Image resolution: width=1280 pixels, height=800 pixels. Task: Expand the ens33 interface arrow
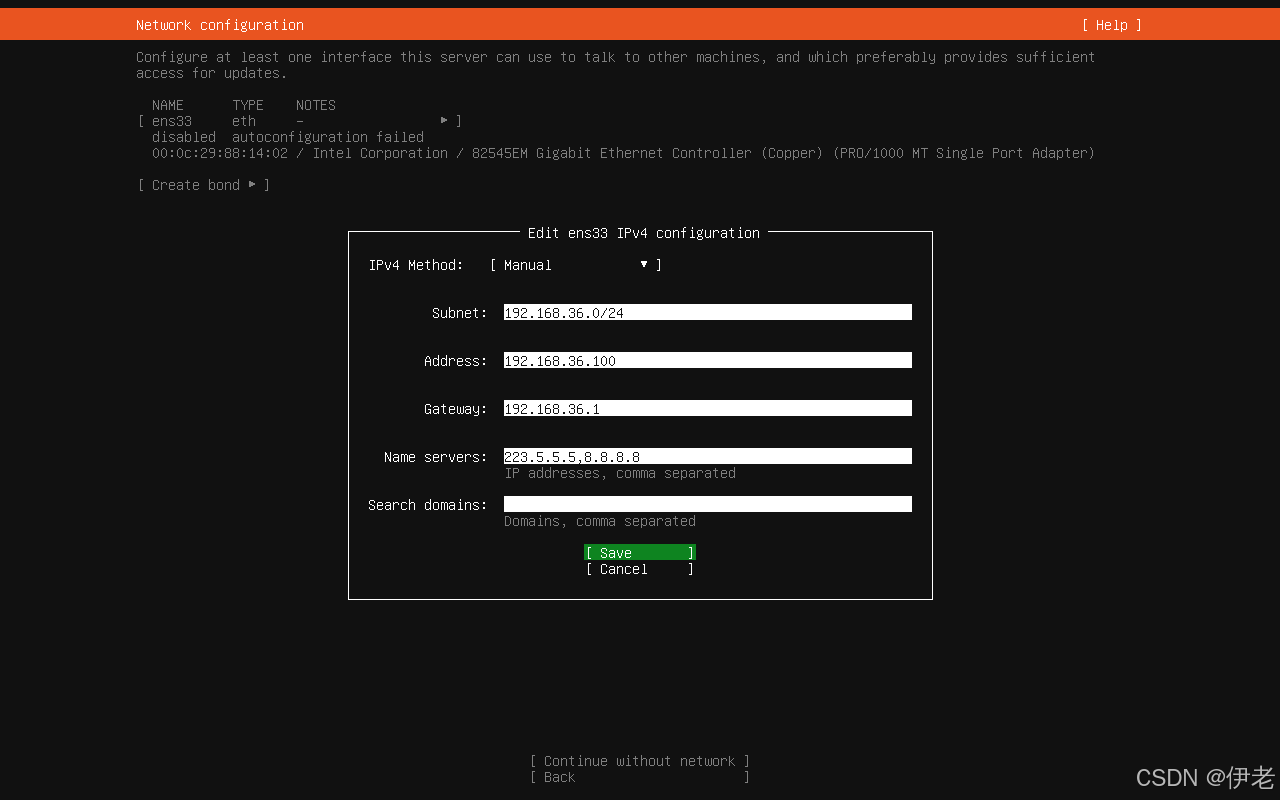click(x=444, y=121)
